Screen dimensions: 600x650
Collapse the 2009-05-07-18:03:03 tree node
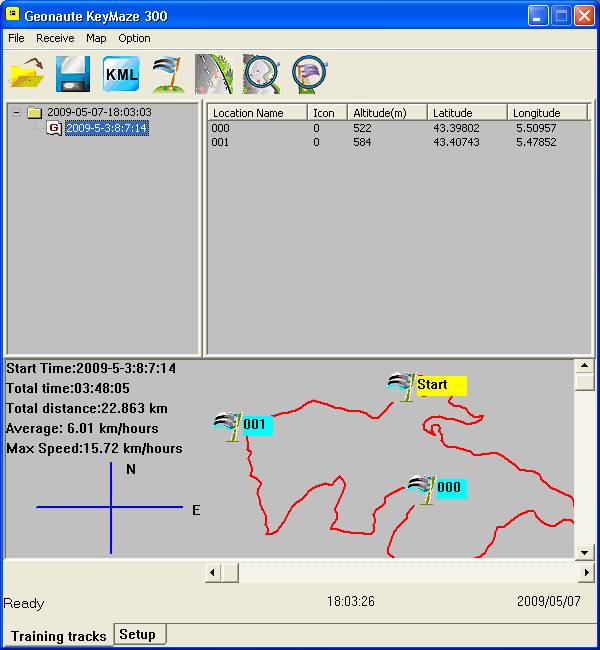[16, 112]
